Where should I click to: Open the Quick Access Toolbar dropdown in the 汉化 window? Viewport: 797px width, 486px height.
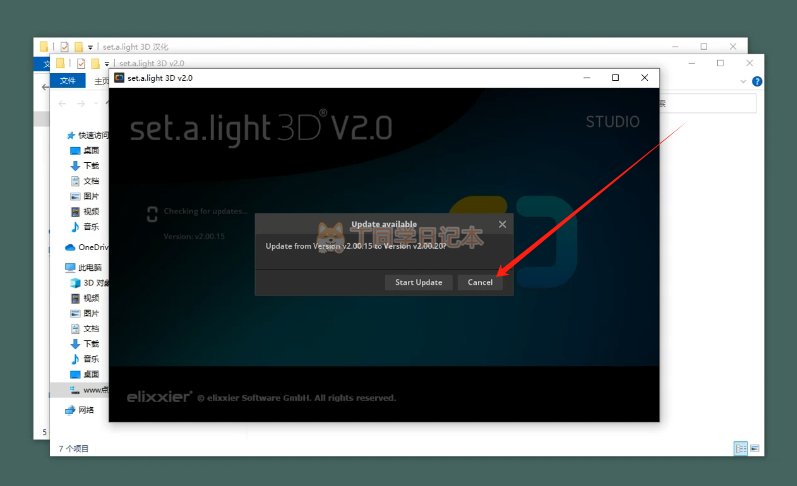[90, 47]
